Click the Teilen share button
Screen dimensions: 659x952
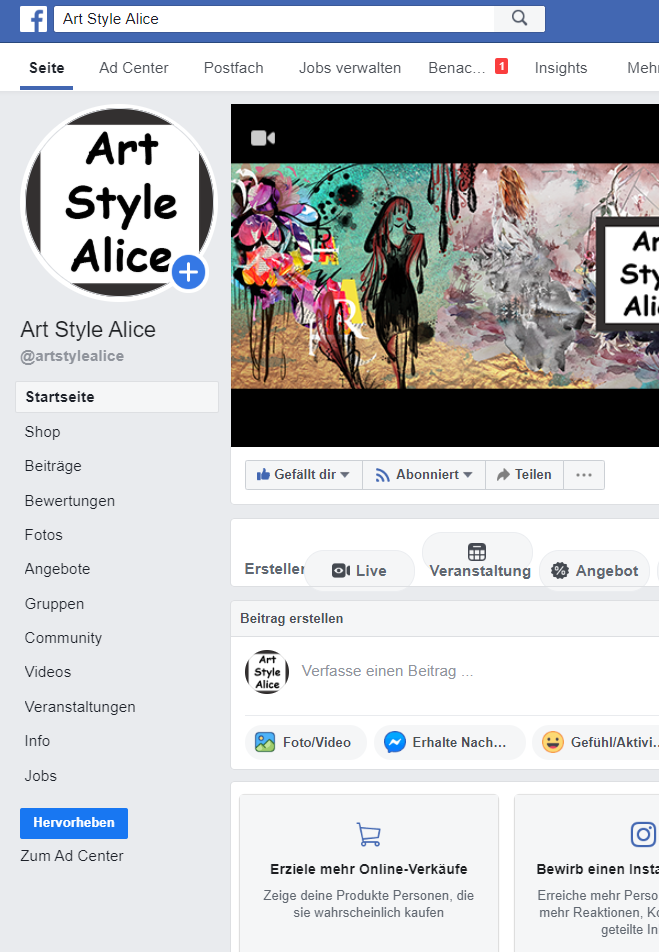point(524,475)
